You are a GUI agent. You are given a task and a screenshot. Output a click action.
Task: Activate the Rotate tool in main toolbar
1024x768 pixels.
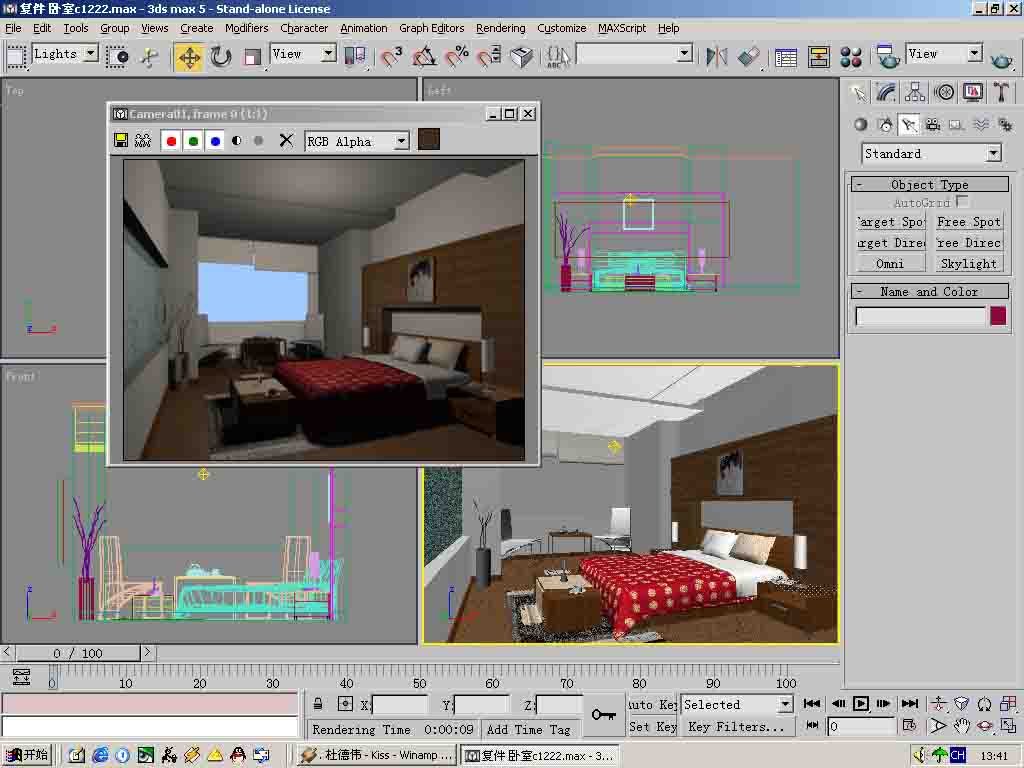221,56
